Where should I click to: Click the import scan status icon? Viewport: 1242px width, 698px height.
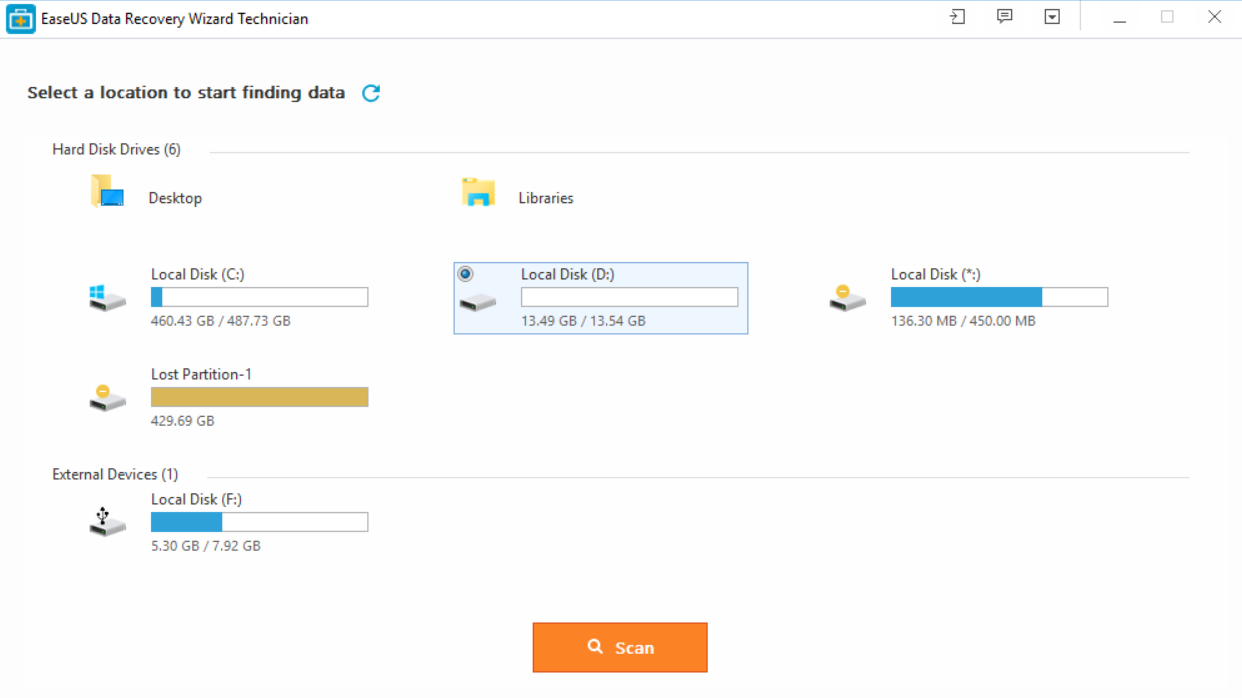[957, 17]
